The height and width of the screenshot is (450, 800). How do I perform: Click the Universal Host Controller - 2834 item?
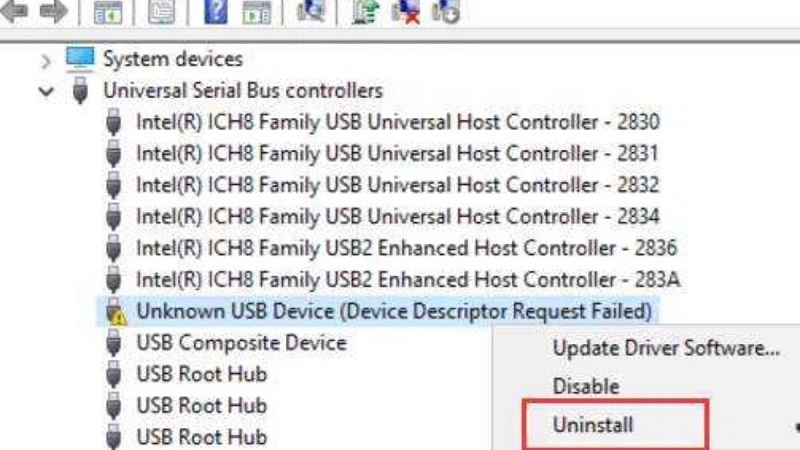pyautogui.click(x=398, y=216)
